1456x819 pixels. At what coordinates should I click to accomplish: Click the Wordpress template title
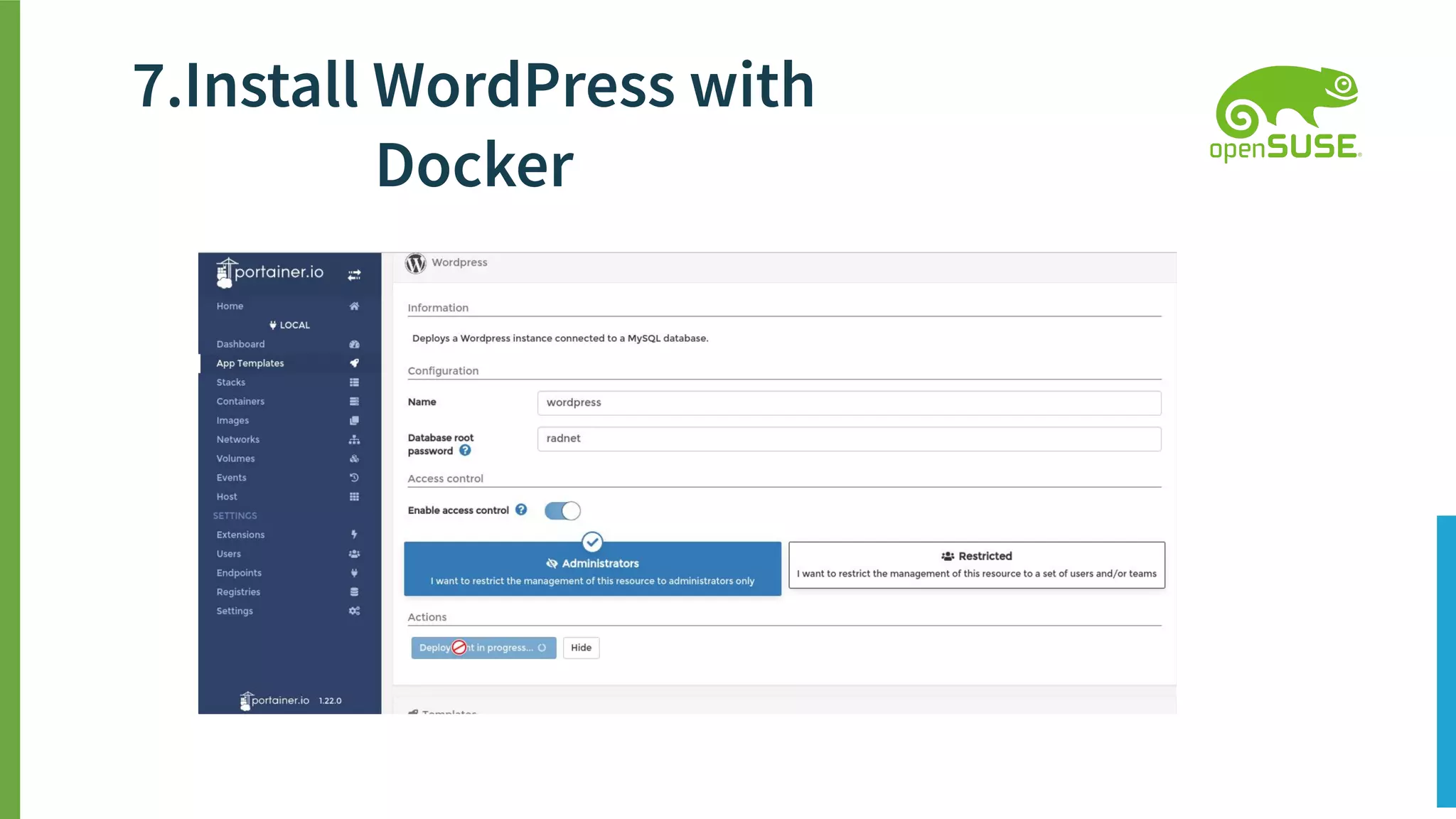(459, 262)
